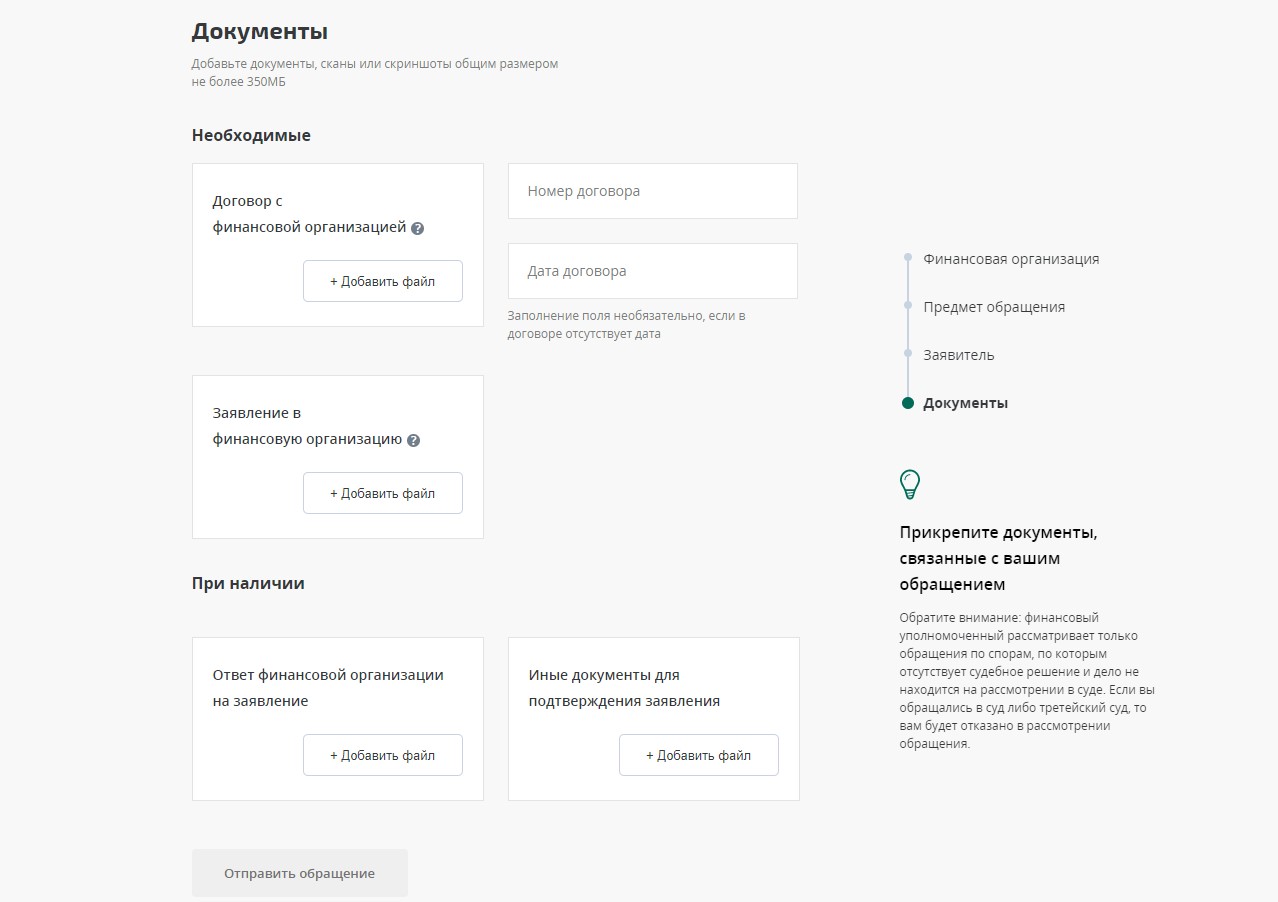The width and height of the screenshot is (1278, 902).
Task: Add file for "Заявление в финансовую организацию"
Action: pyautogui.click(x=382, y=493)
